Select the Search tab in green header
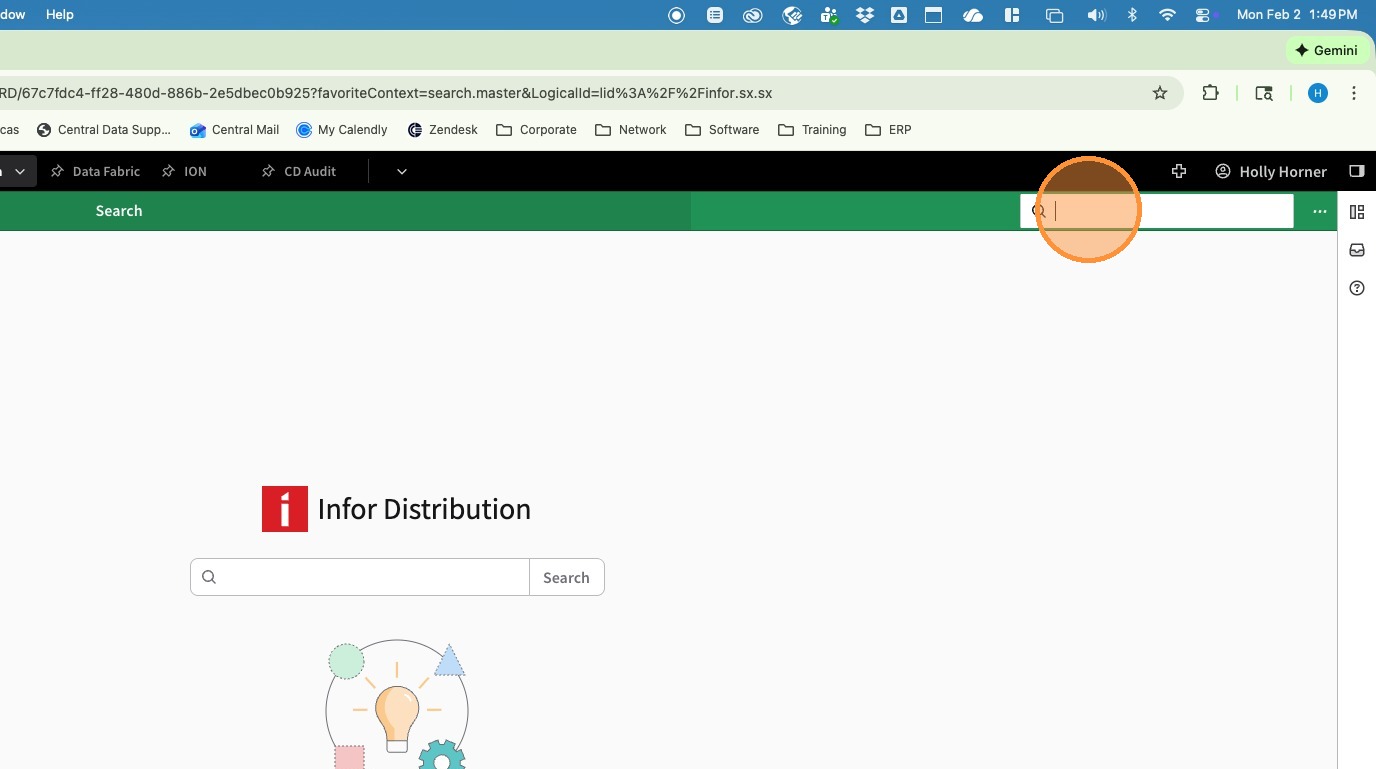The height and width of the screenshot is (769, 1376). pyautogui.click(x=119, y=211)
